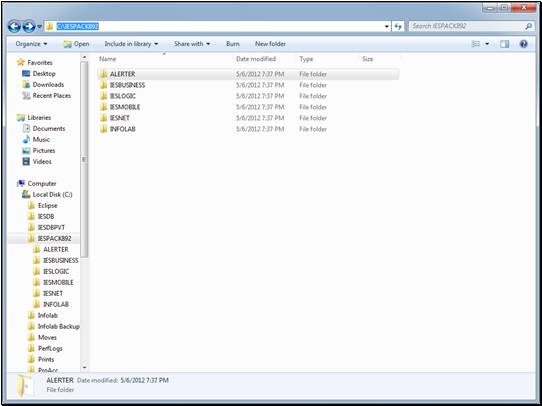Screen dimensions: 542x406
Task: Click the Back navigation arrow
Action: 14,26
